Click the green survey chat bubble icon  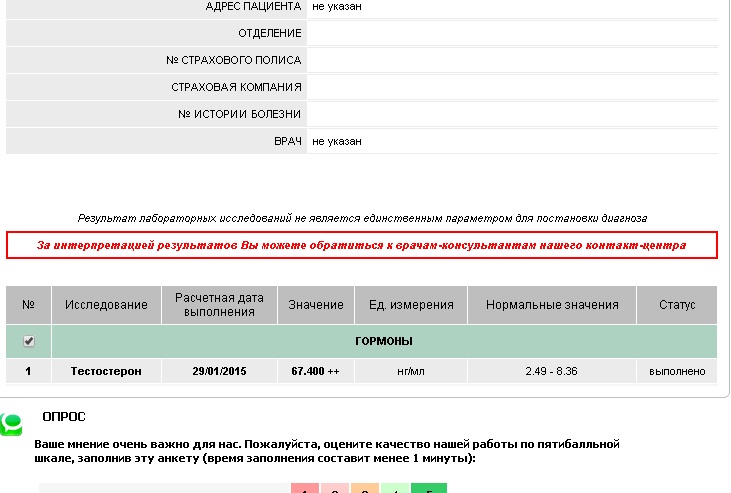(x=12, y=425)
